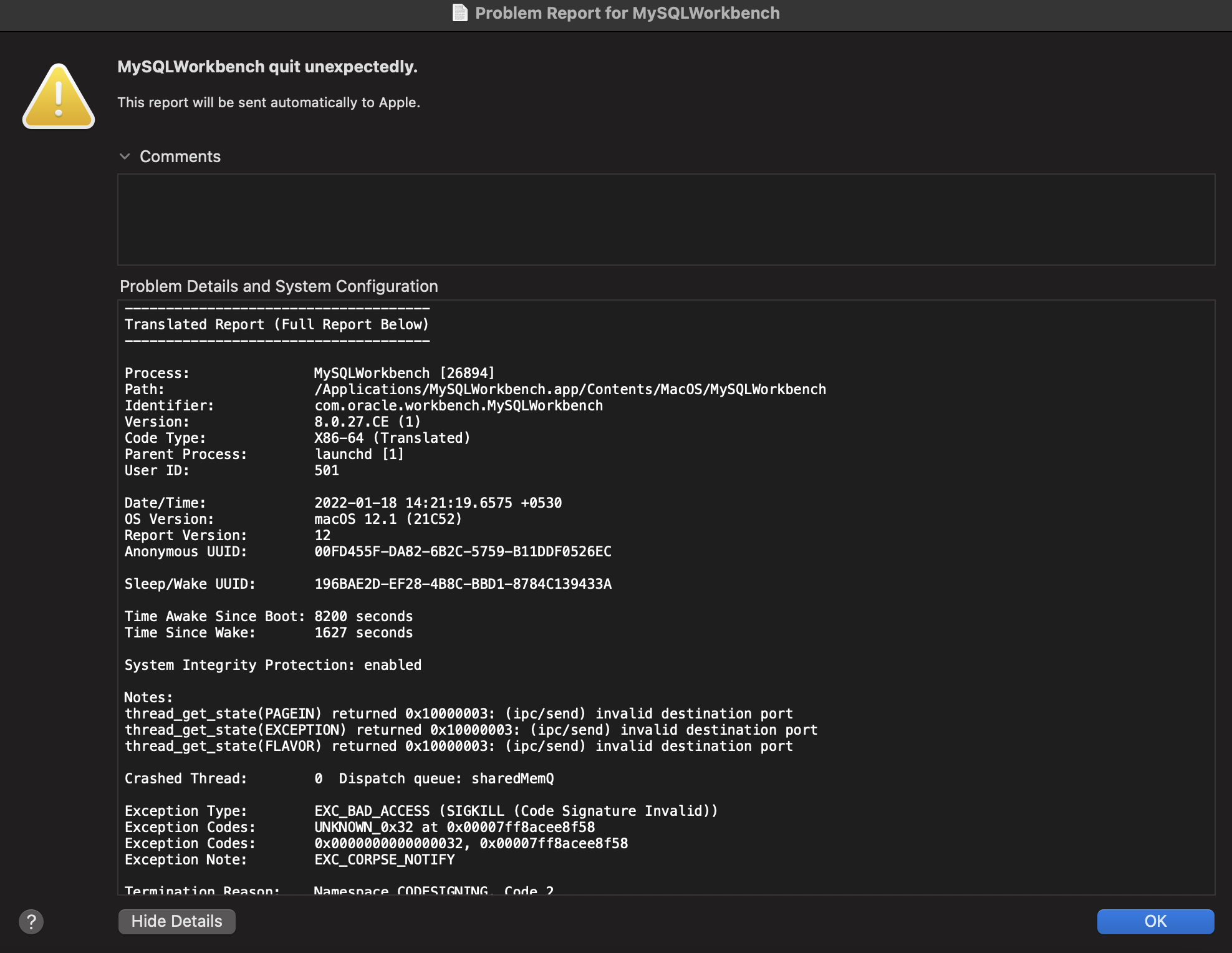1232x953 pixels.
Task: Click the 'Notes:' label
Action: coord(148,697)
